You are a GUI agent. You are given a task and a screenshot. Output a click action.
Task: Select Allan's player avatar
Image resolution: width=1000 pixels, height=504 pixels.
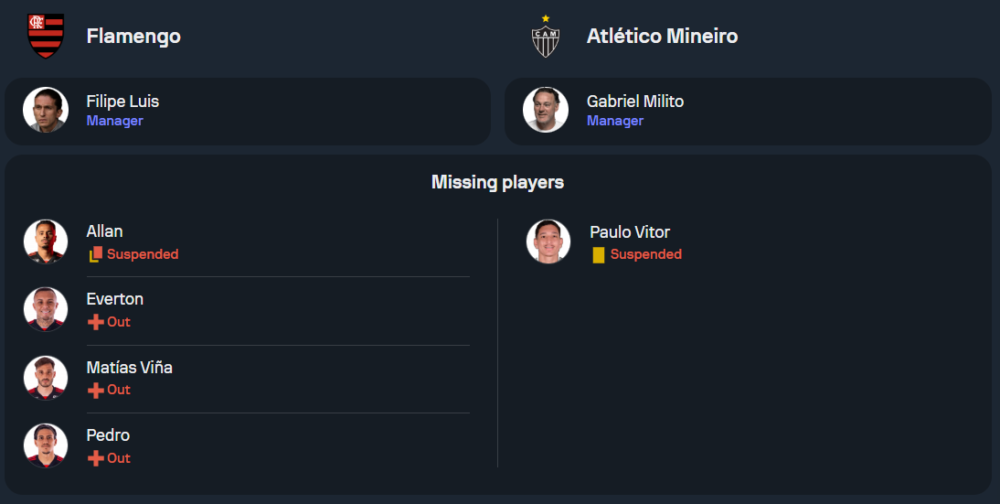46,241
